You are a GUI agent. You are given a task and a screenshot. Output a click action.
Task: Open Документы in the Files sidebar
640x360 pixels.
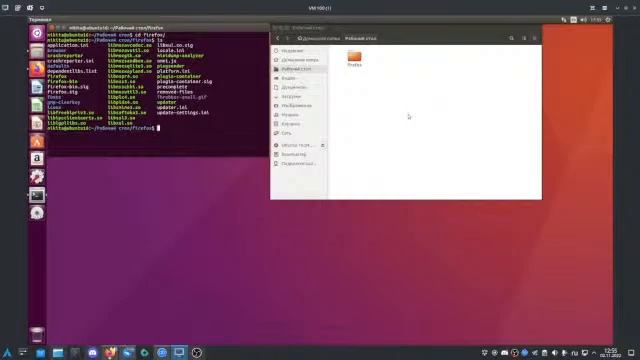[x=299, y=87]
